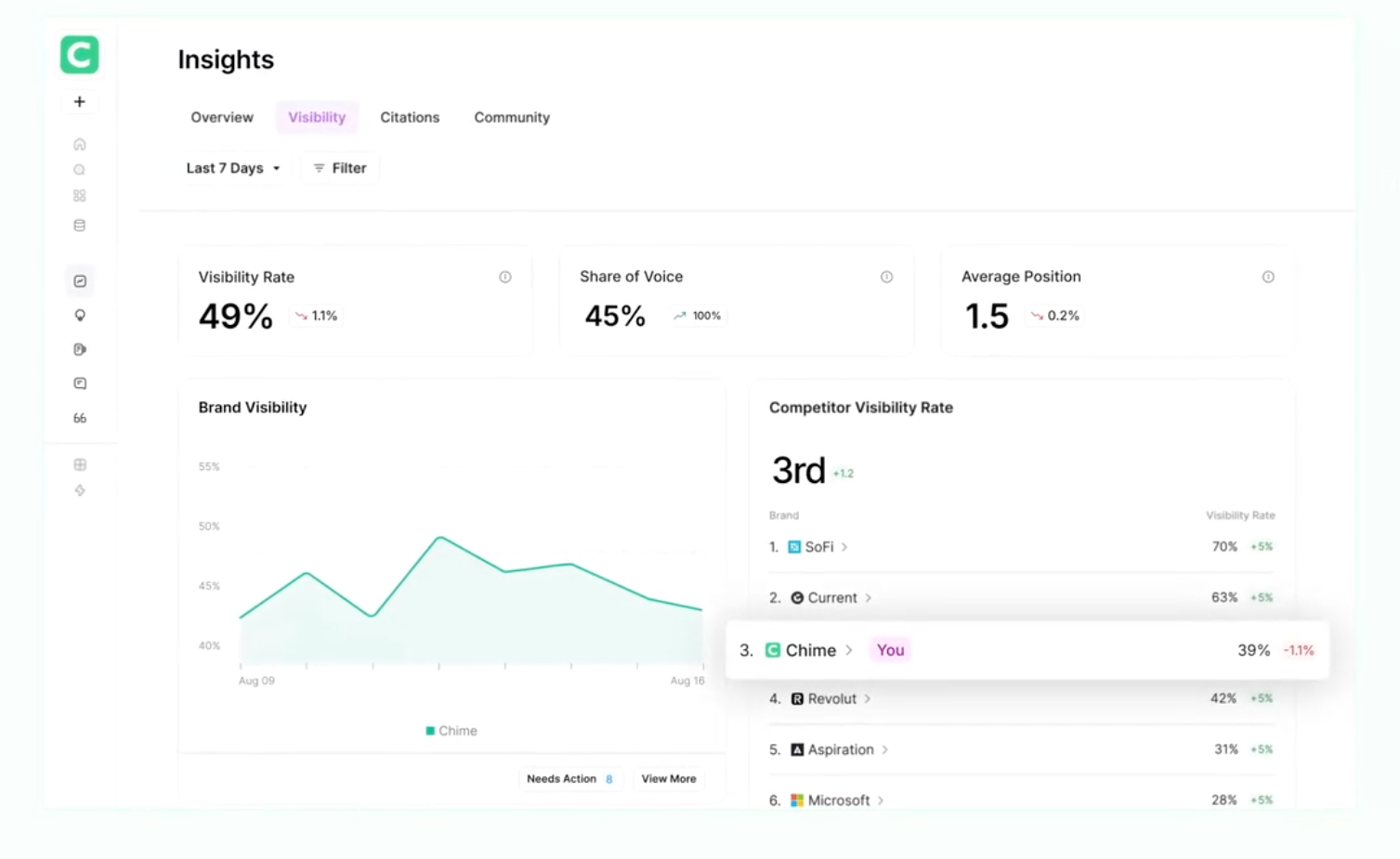
Task: Click the lightbulb icon in sidebar
Action: pyautogui.click(x=80, y=316)
